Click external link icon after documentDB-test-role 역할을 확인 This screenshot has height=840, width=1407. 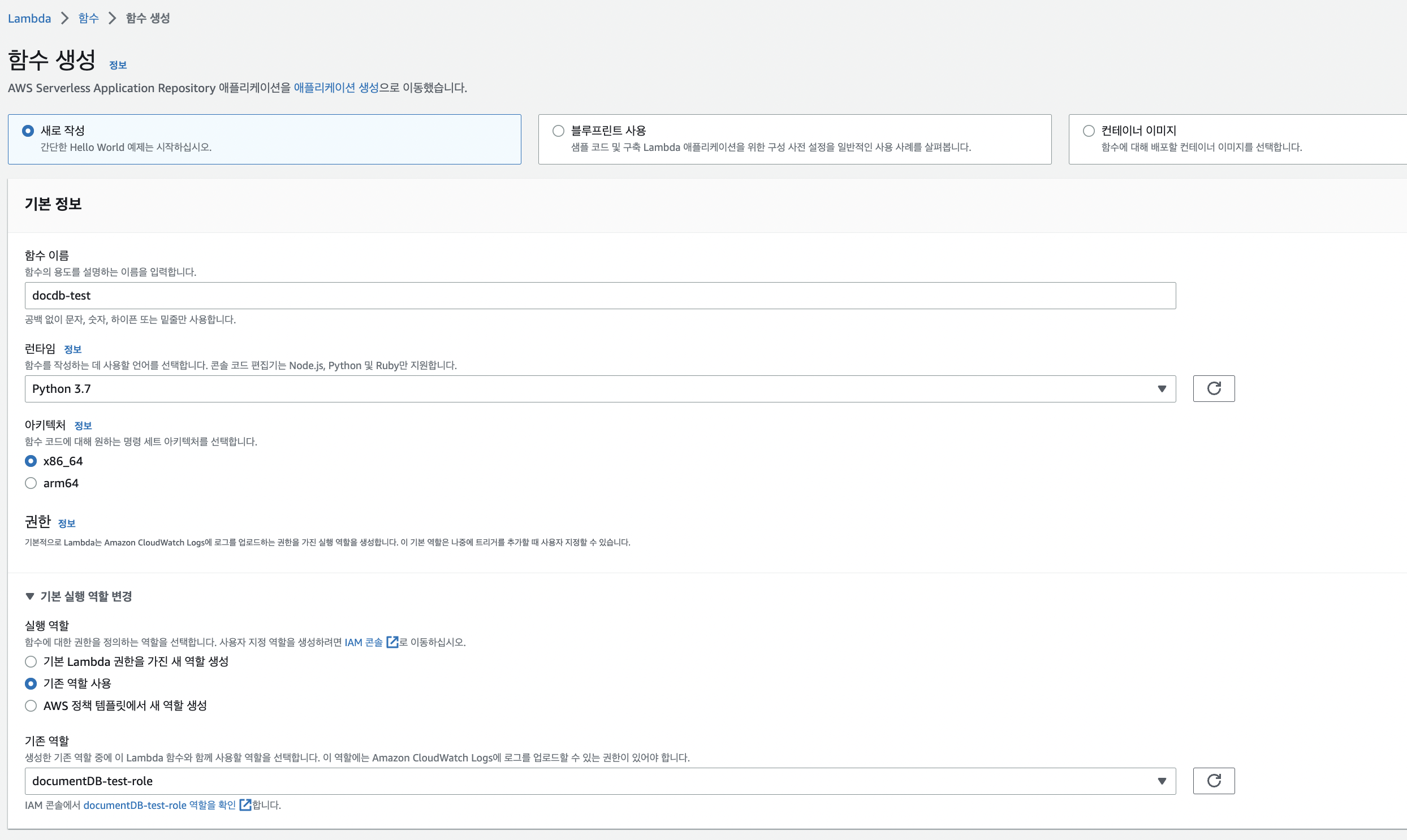pos(245,805)
